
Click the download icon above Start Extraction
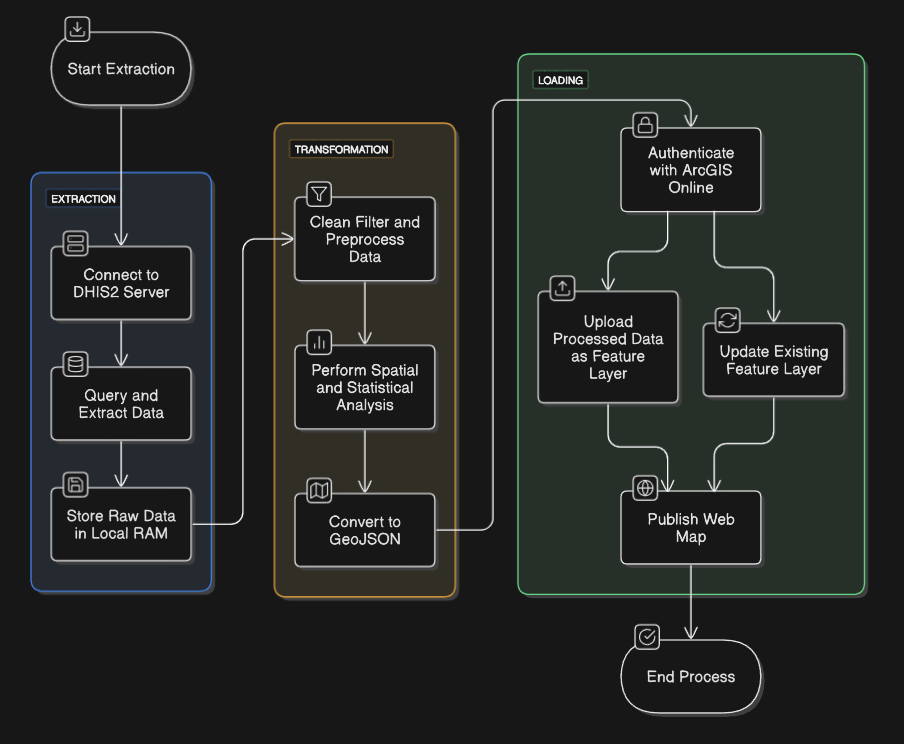77,28
